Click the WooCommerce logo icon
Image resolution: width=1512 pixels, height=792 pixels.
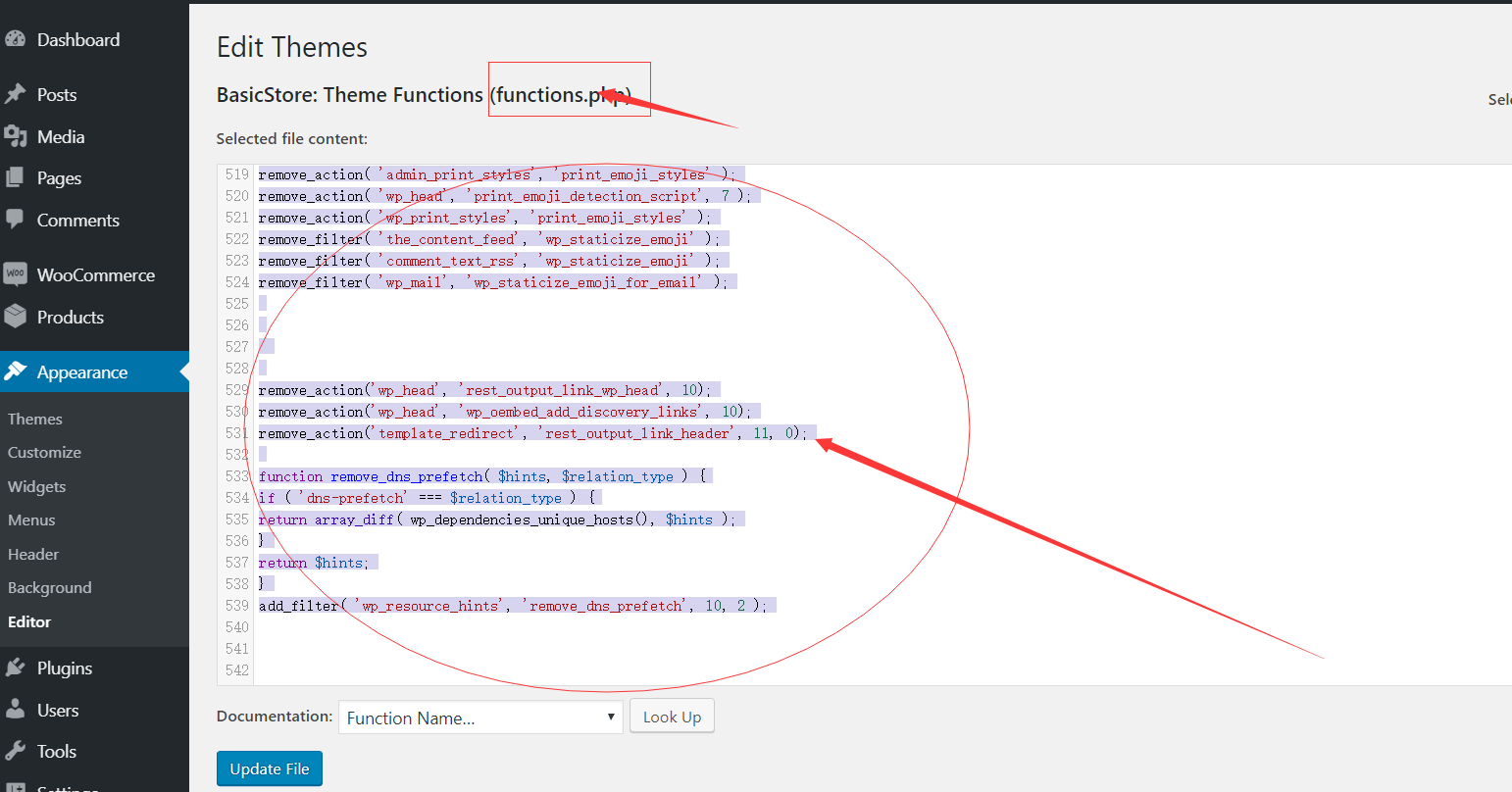point(16,275)
